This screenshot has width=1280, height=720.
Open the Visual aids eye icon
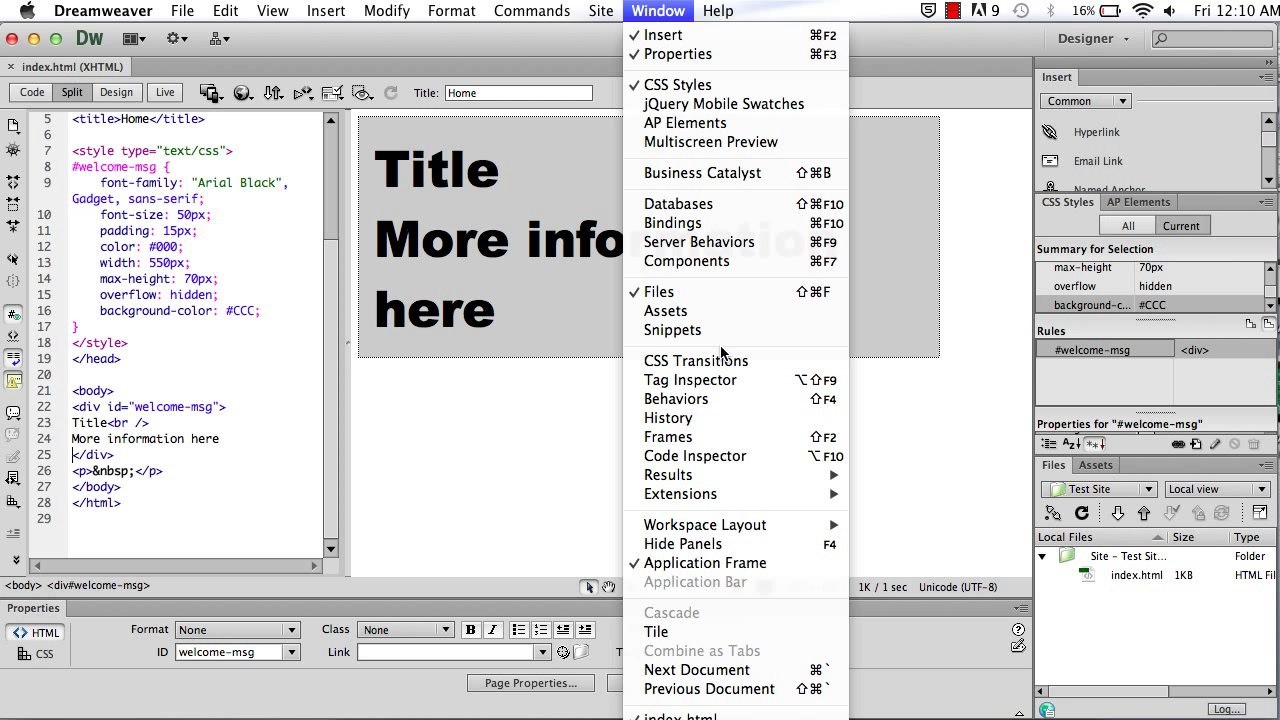coord(362,93)
